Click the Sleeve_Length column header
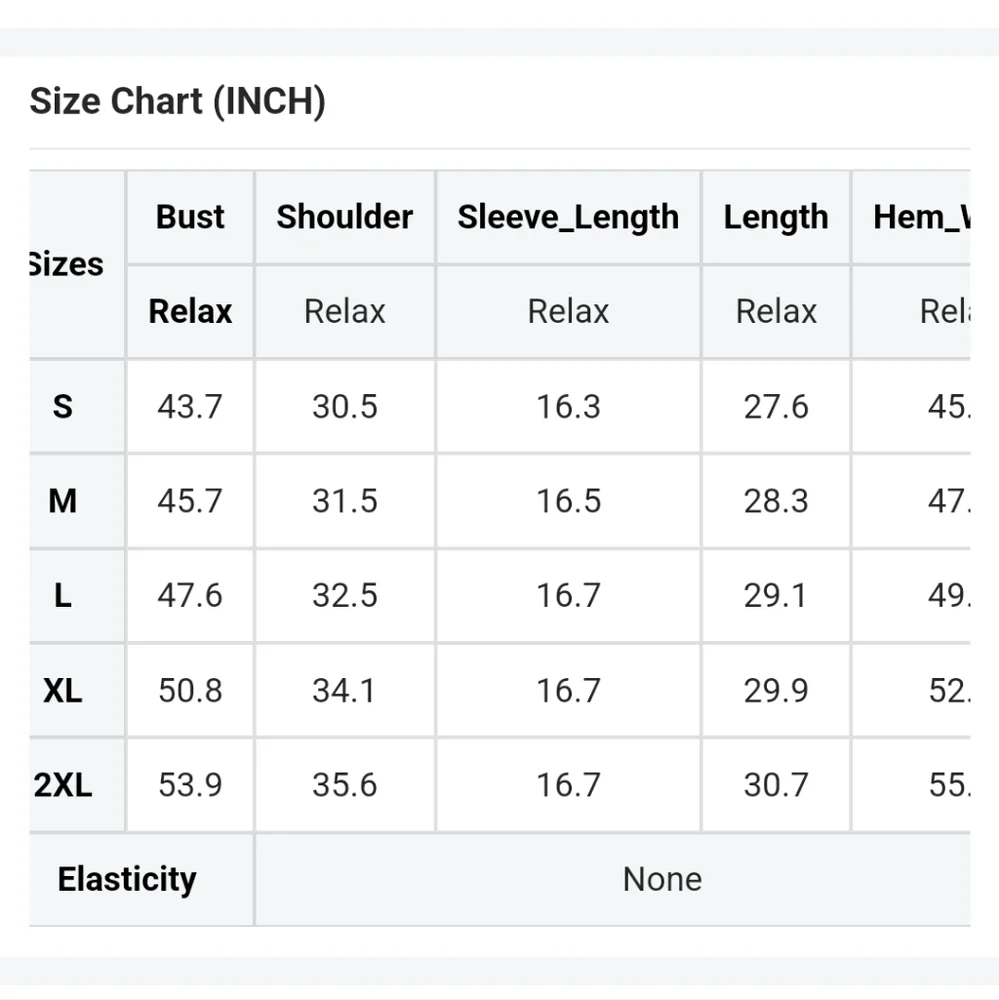 568,217
